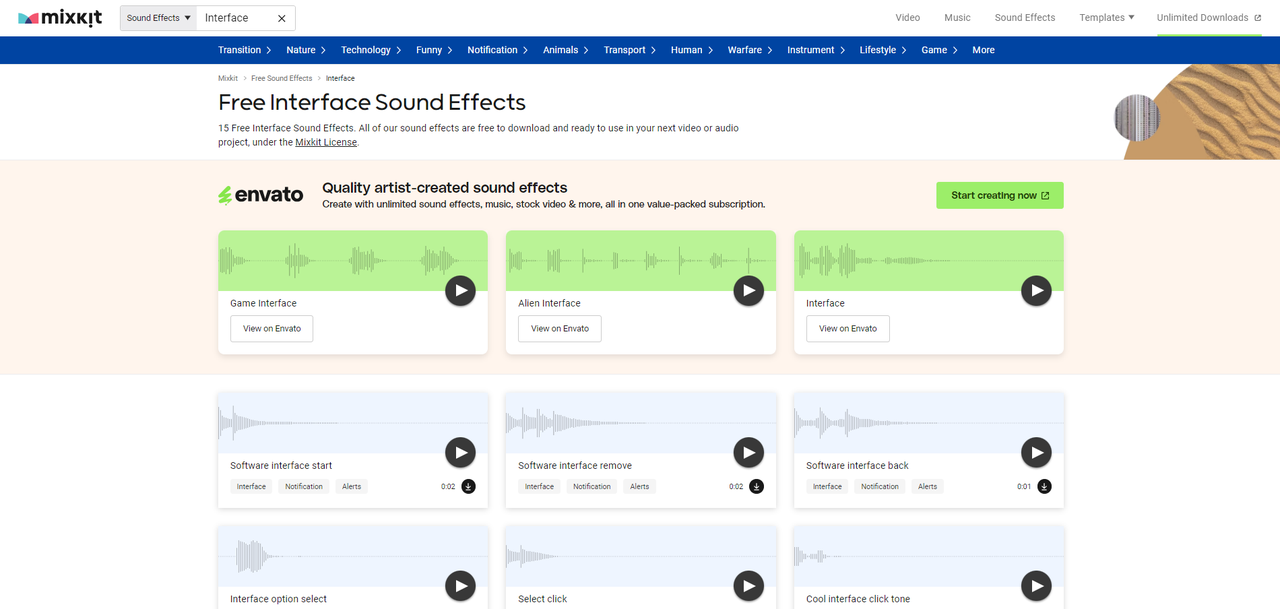Open Interface option select title
The image size is (1280, 609).
tap(279, 599)
